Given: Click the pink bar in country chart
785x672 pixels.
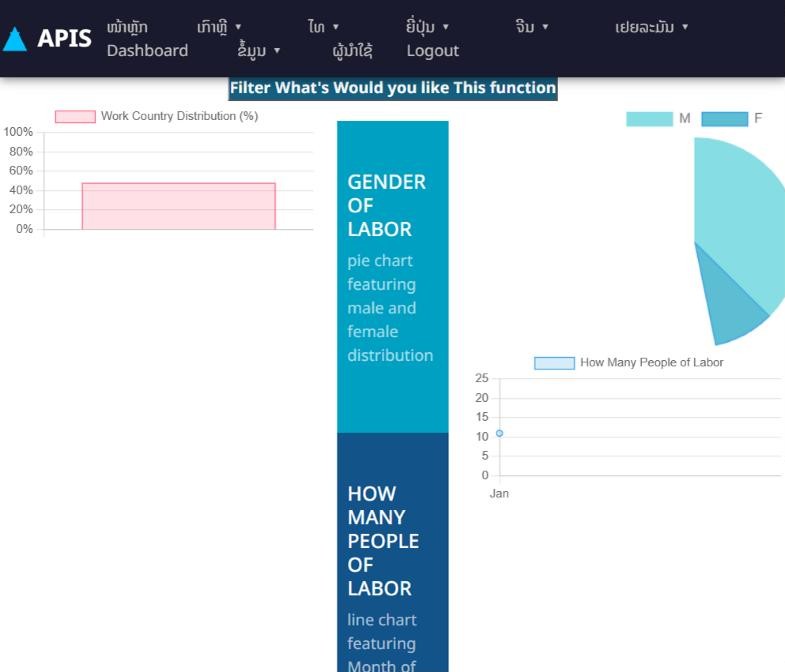Looking at the screenshot, I should (x=179, y=206).
